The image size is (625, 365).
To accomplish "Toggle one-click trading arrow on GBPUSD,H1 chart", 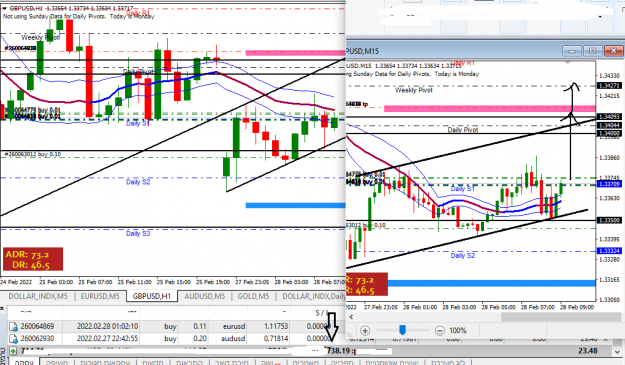I will (x=5, y=8).
